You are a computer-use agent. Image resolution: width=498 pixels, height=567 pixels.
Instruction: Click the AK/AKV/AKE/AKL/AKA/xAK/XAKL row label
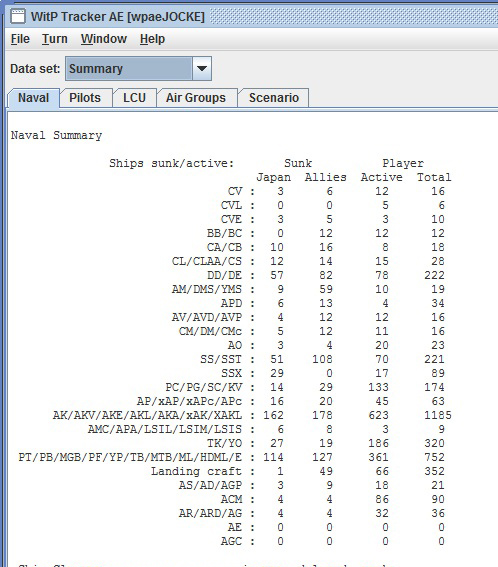(147, 415)
